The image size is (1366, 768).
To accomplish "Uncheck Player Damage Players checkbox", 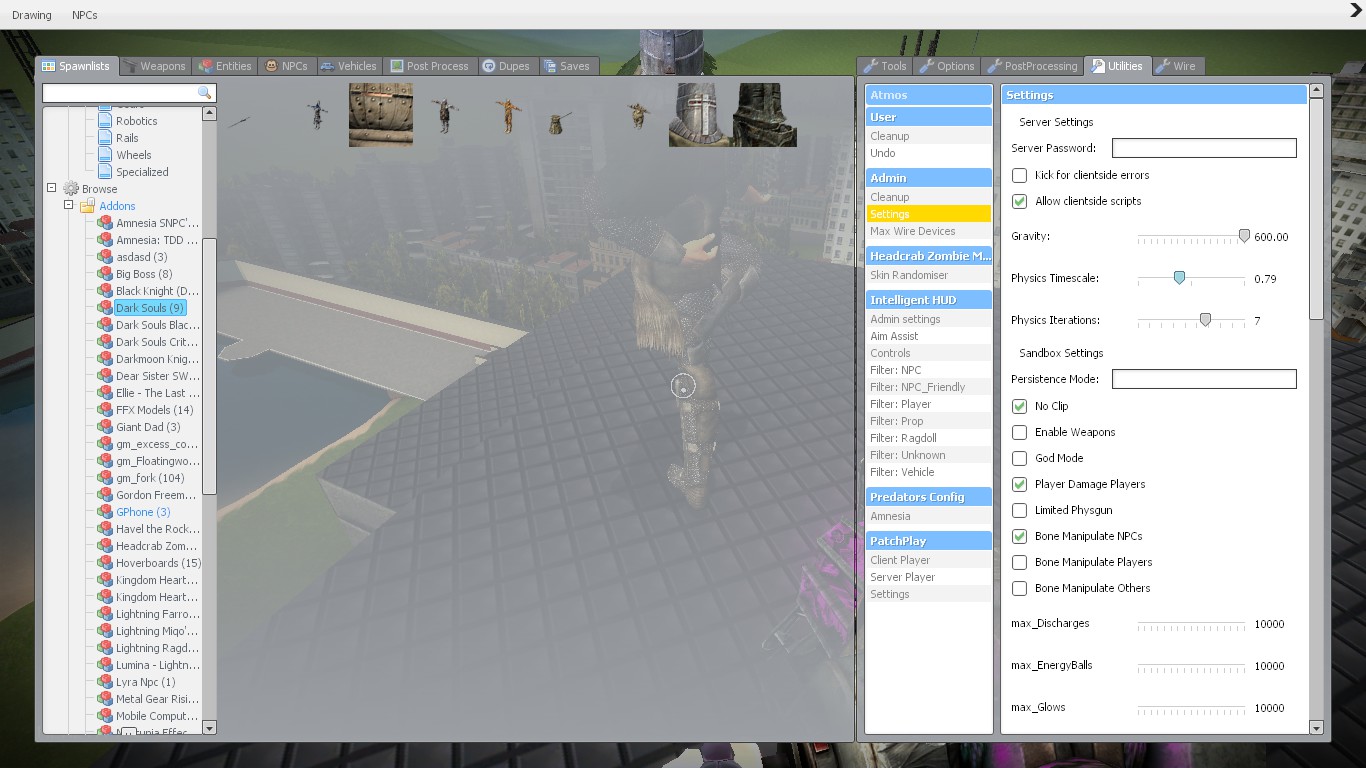I will 1019,484.
